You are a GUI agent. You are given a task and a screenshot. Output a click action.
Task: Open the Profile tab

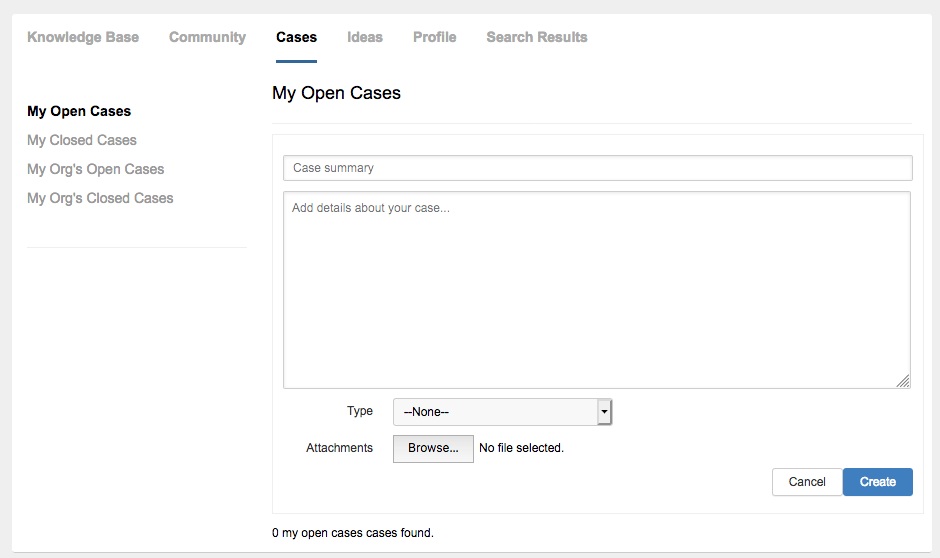tap(435, 37)
